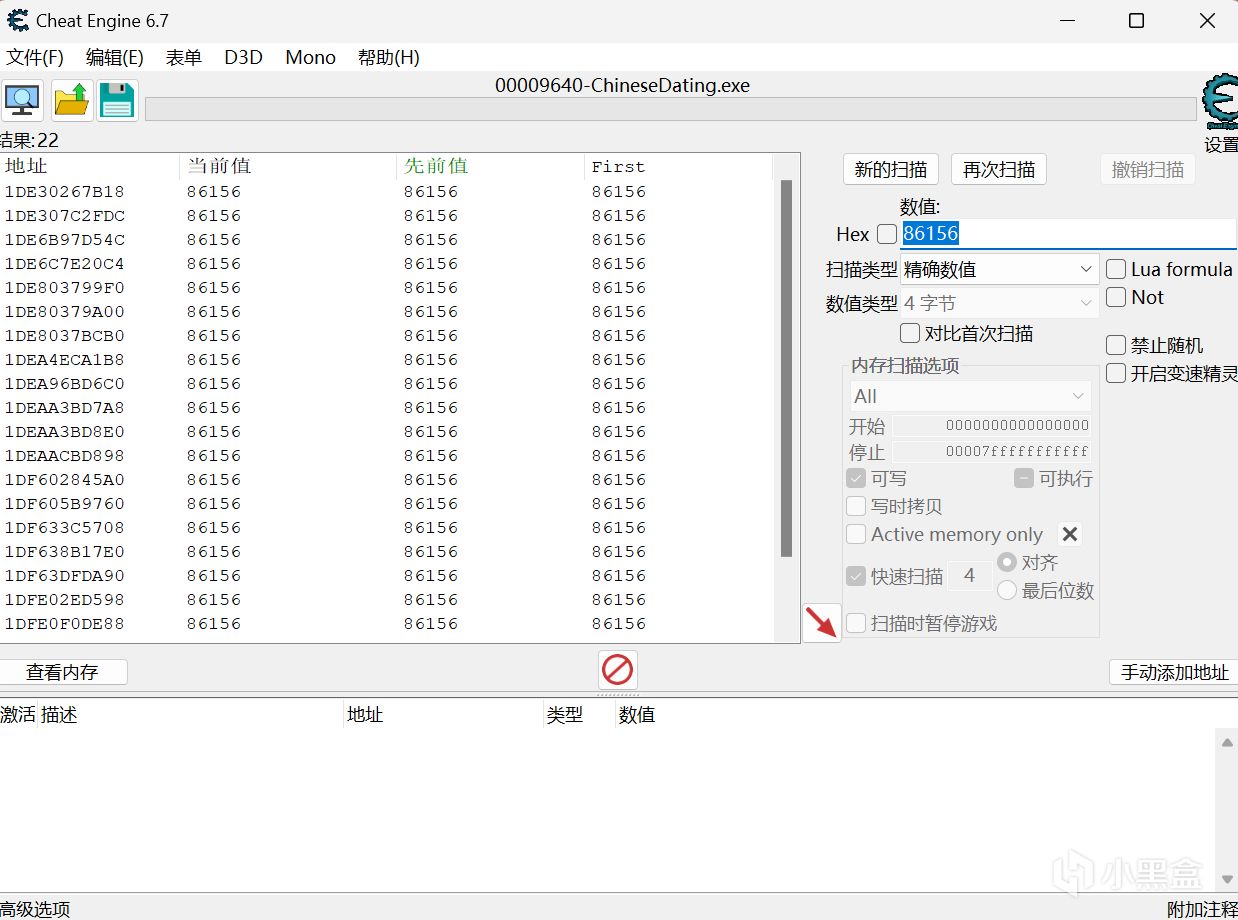
Task: Toggle the 可写 checkbox
Action: click(856, 478)
